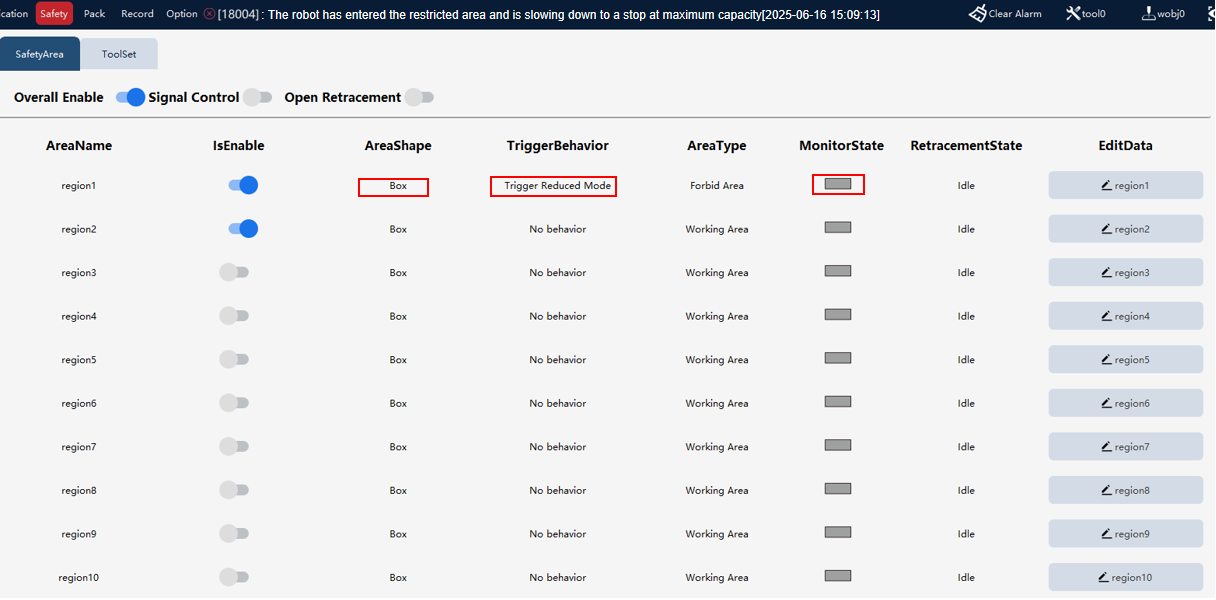This screenshot has width=1216, height=600.
Task: Click the region7 edit button
Action: point(1125,446)
